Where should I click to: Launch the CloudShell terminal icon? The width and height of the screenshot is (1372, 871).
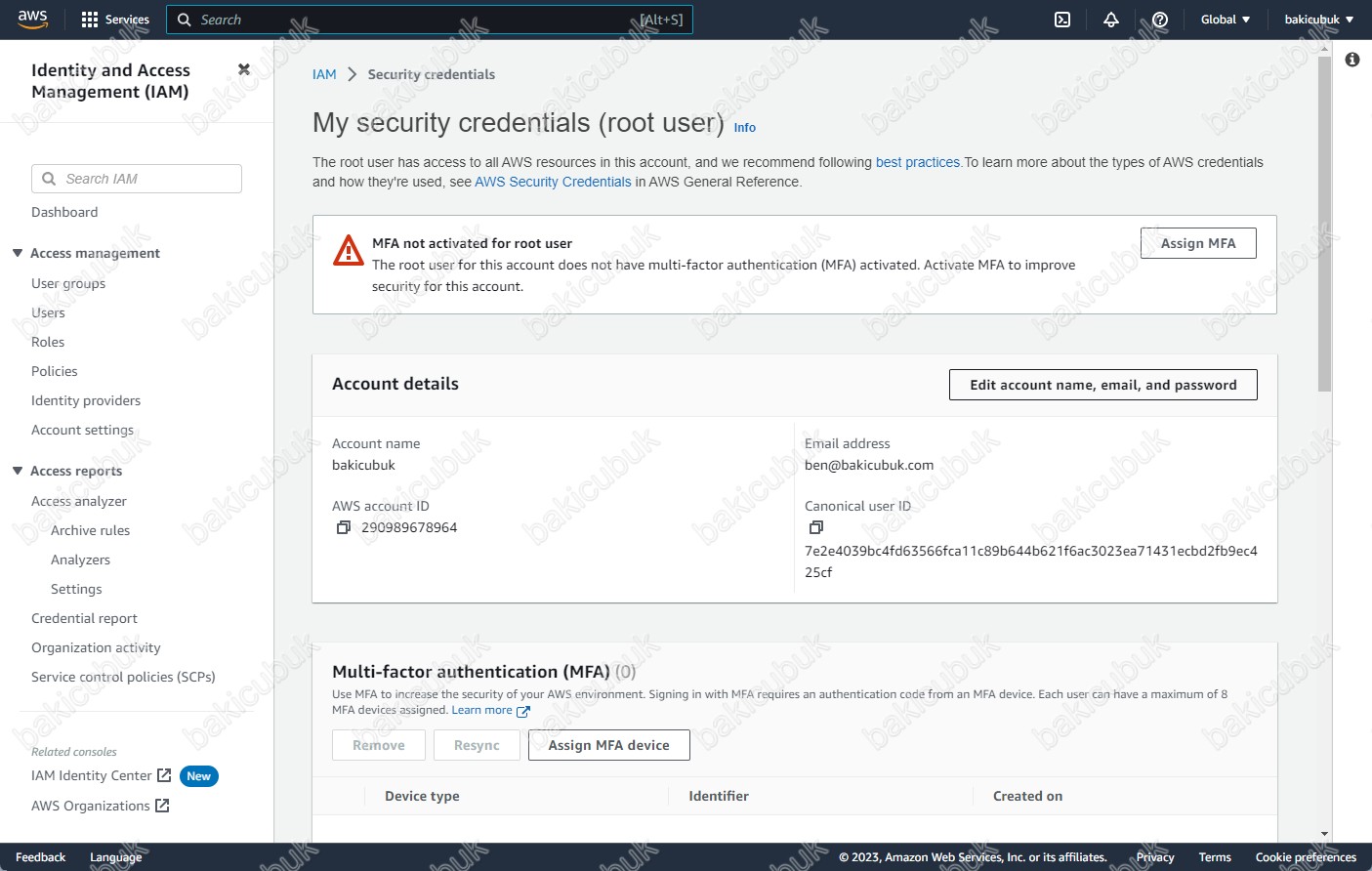(x=1062, y=20)
